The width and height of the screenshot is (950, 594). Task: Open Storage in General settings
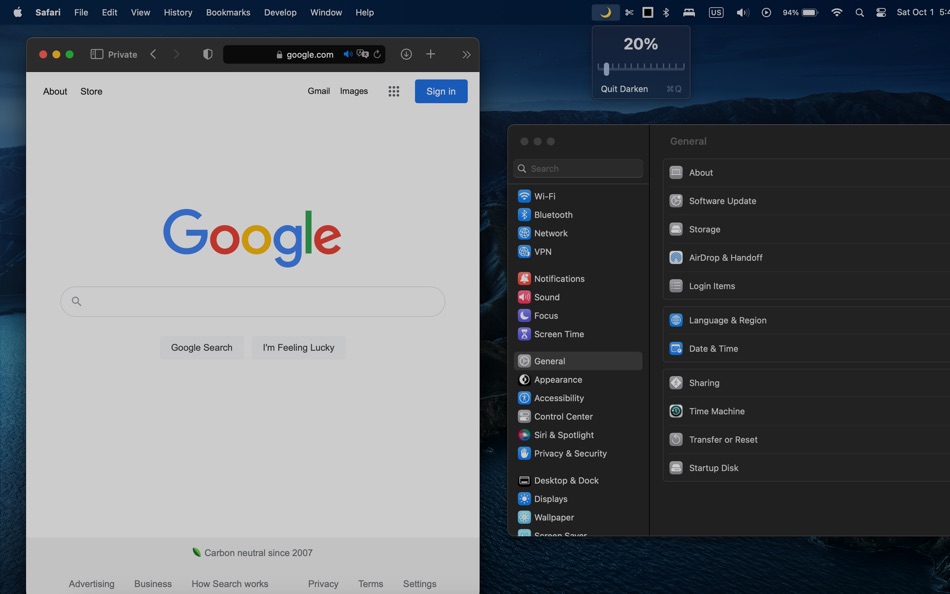[x=806, y=229]
